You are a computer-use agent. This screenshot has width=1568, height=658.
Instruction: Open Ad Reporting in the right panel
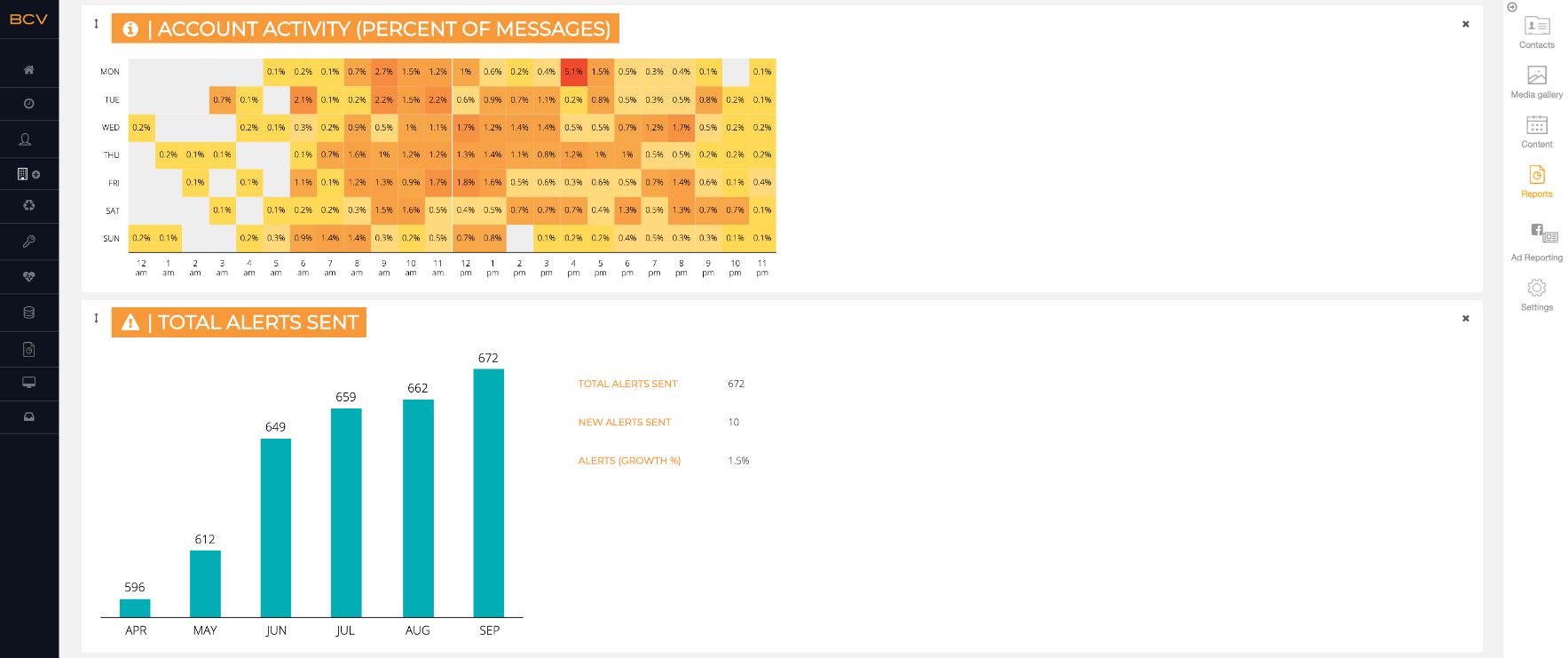click(x=1537, y=242)
